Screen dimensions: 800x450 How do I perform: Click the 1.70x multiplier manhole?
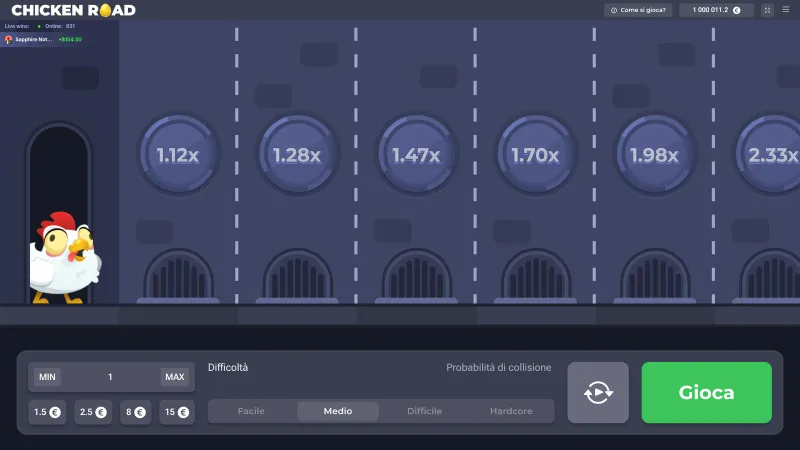coord(535,155)
